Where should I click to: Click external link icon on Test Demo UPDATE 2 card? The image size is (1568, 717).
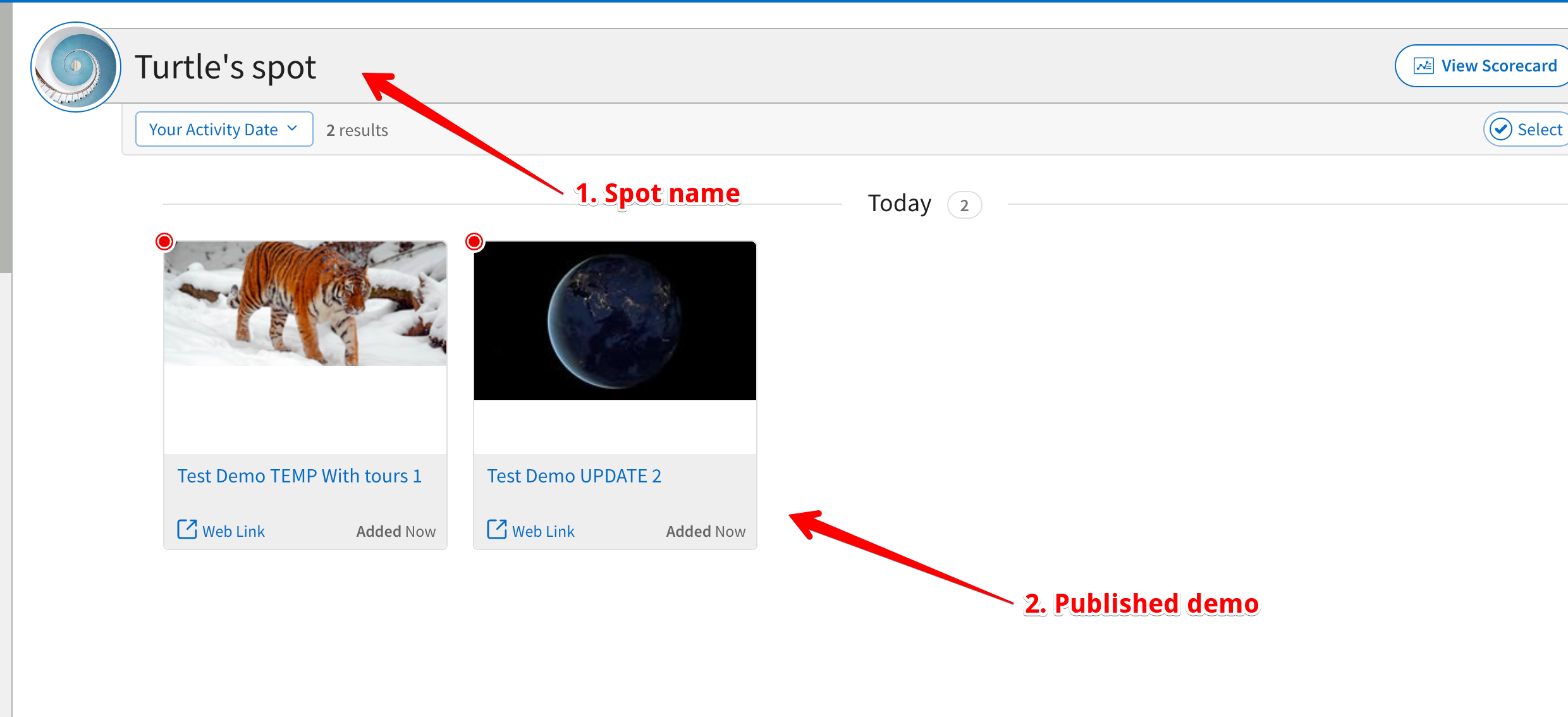click(x=497, y=529)
